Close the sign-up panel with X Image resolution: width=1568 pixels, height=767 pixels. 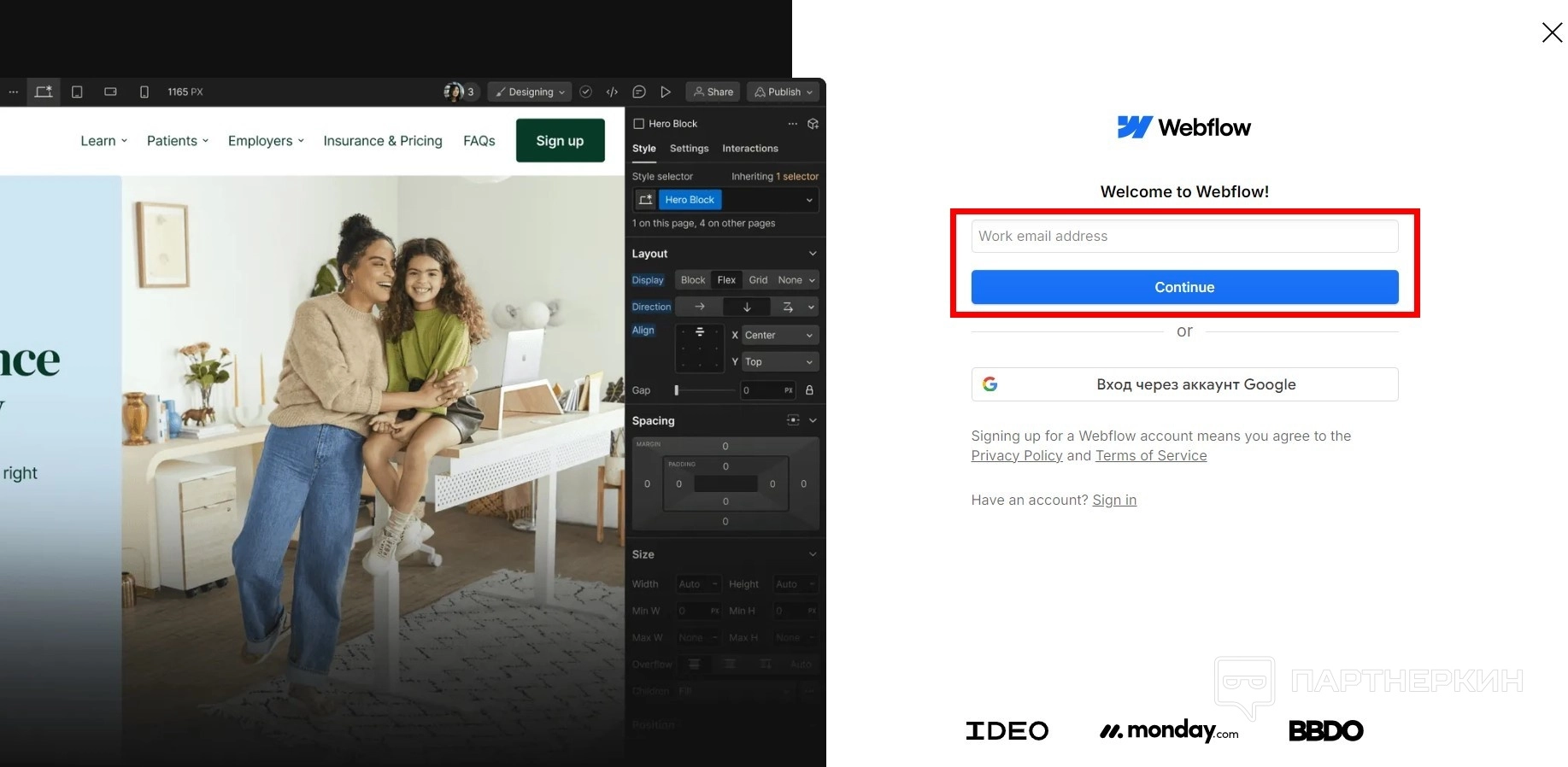[1552, 32]
